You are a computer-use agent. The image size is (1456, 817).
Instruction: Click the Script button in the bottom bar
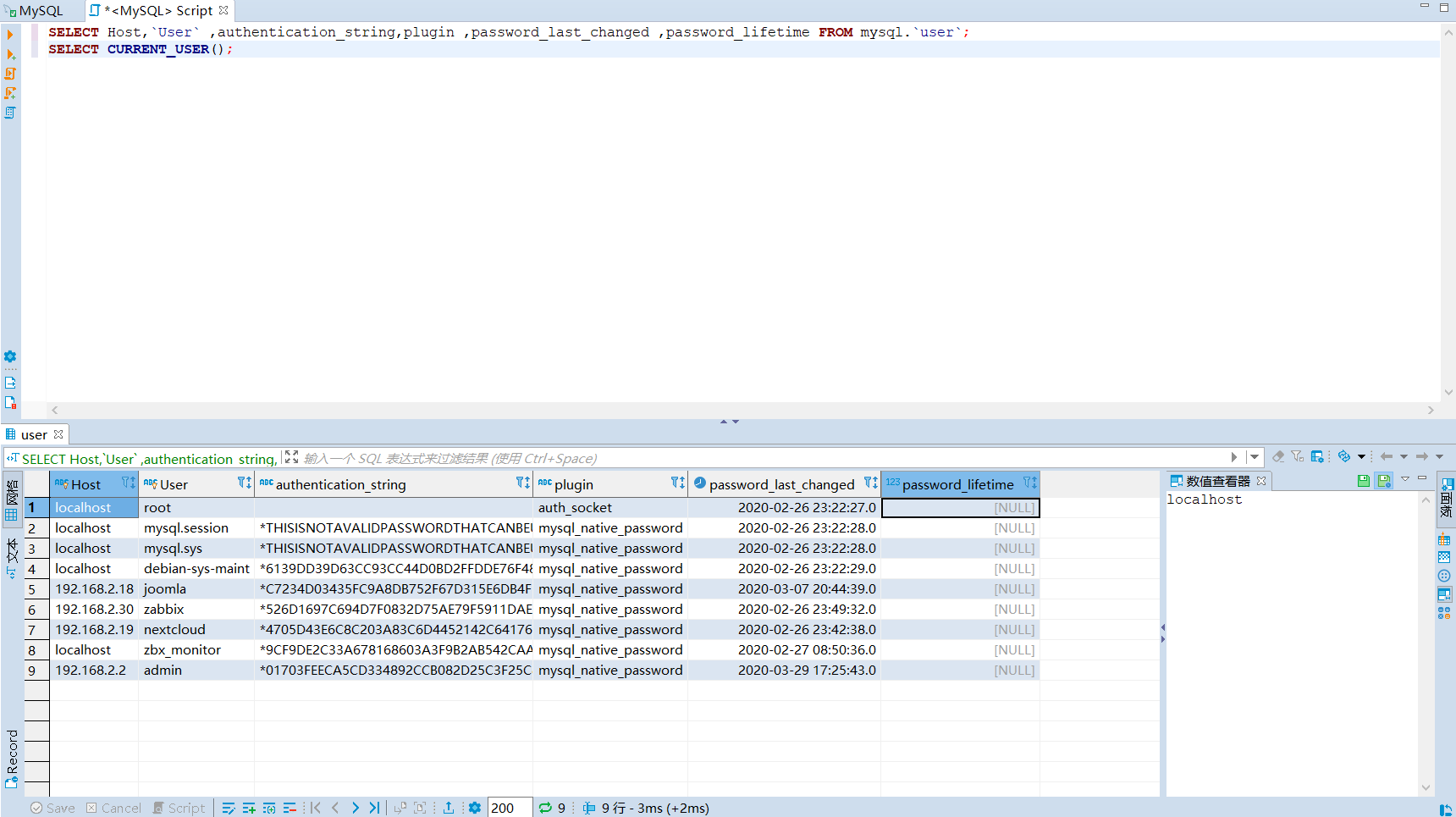click(x=179, y=808)
